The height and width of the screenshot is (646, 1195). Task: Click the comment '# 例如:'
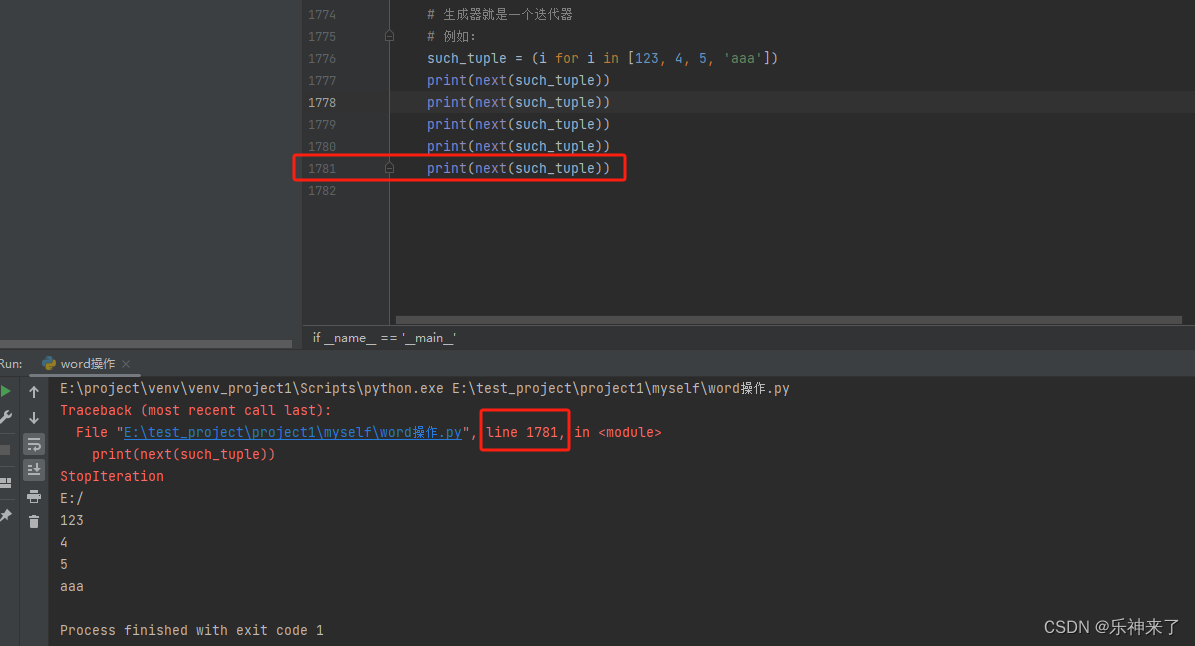click(451, 37)
